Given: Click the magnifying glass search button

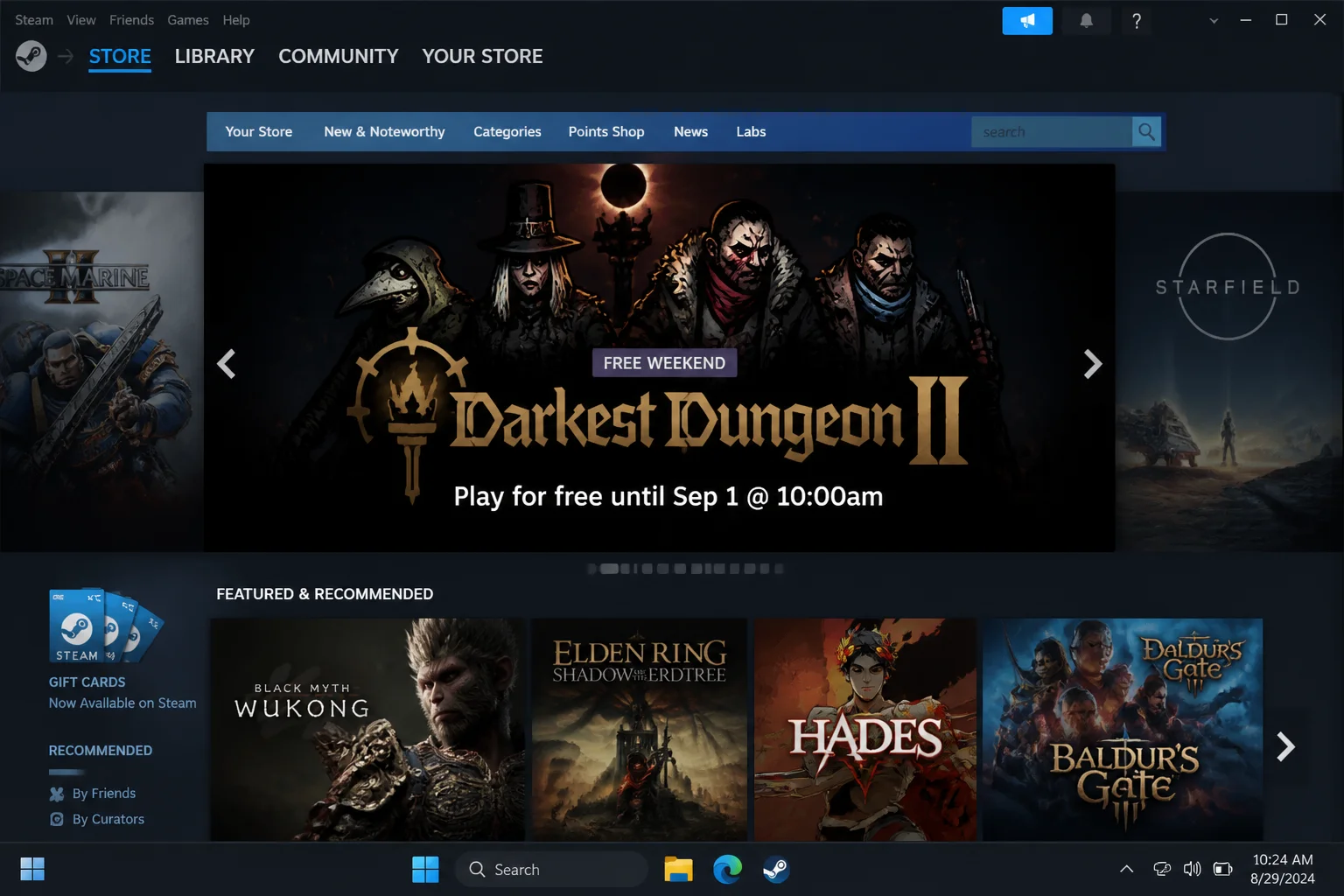Looking at the screenshot, I should (1146, 132).
